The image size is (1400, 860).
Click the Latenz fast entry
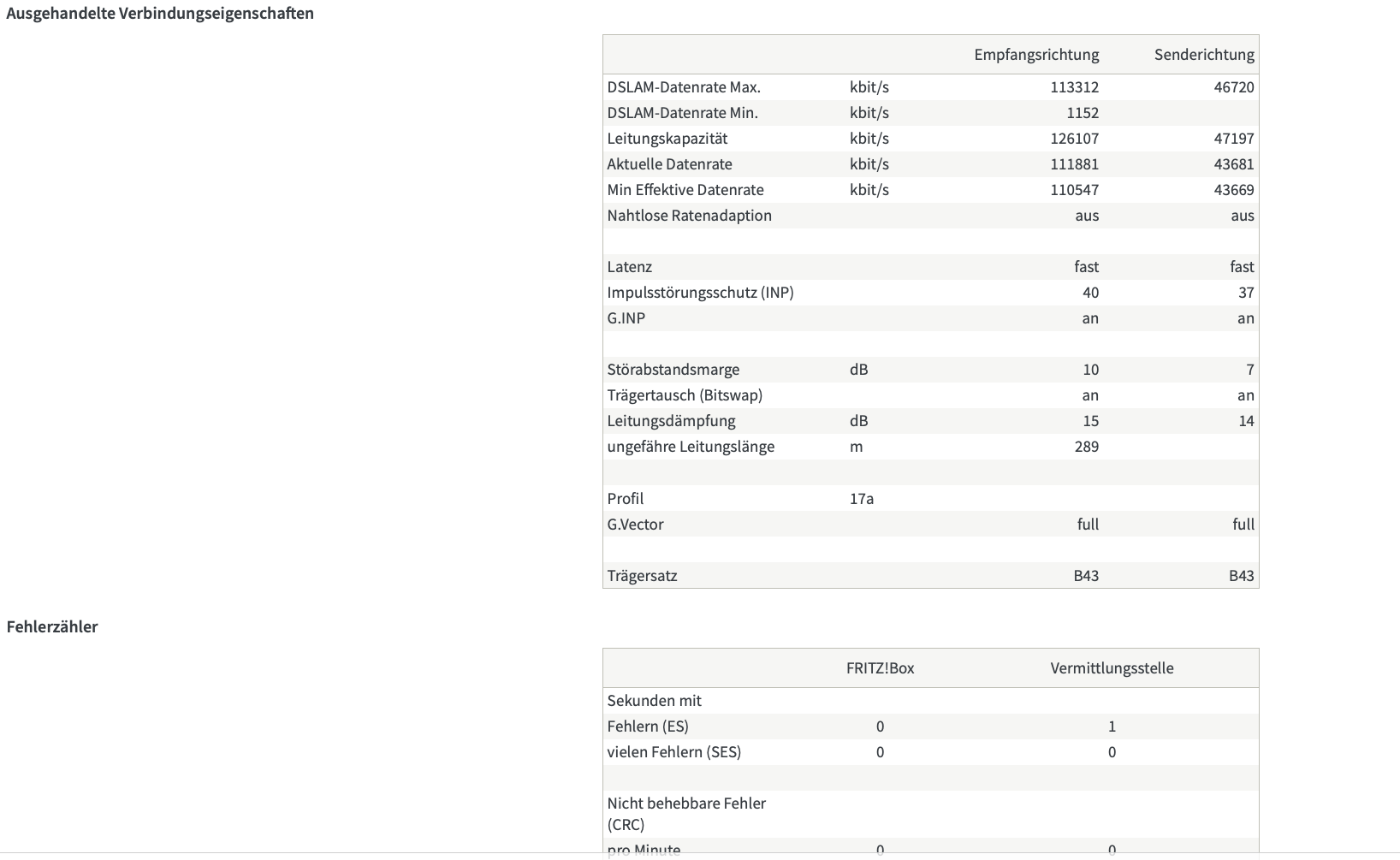click(x=1088, y=266)
